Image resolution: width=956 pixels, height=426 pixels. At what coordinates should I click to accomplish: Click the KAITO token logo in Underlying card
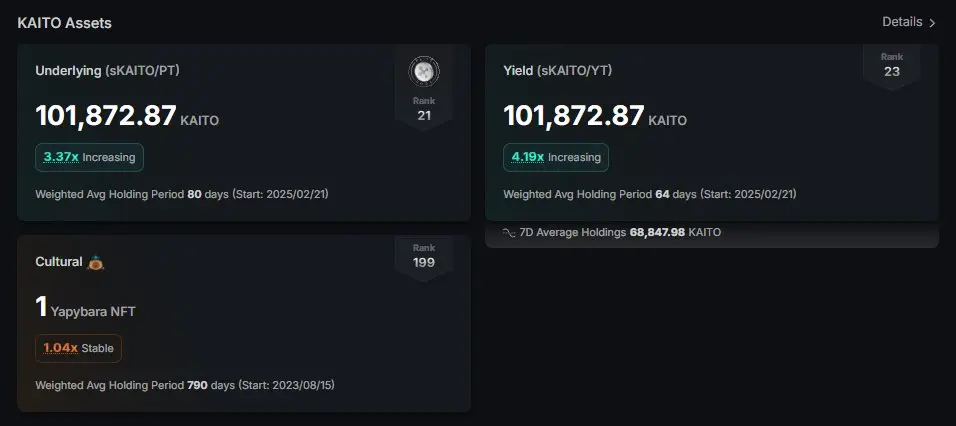(424, 72)
